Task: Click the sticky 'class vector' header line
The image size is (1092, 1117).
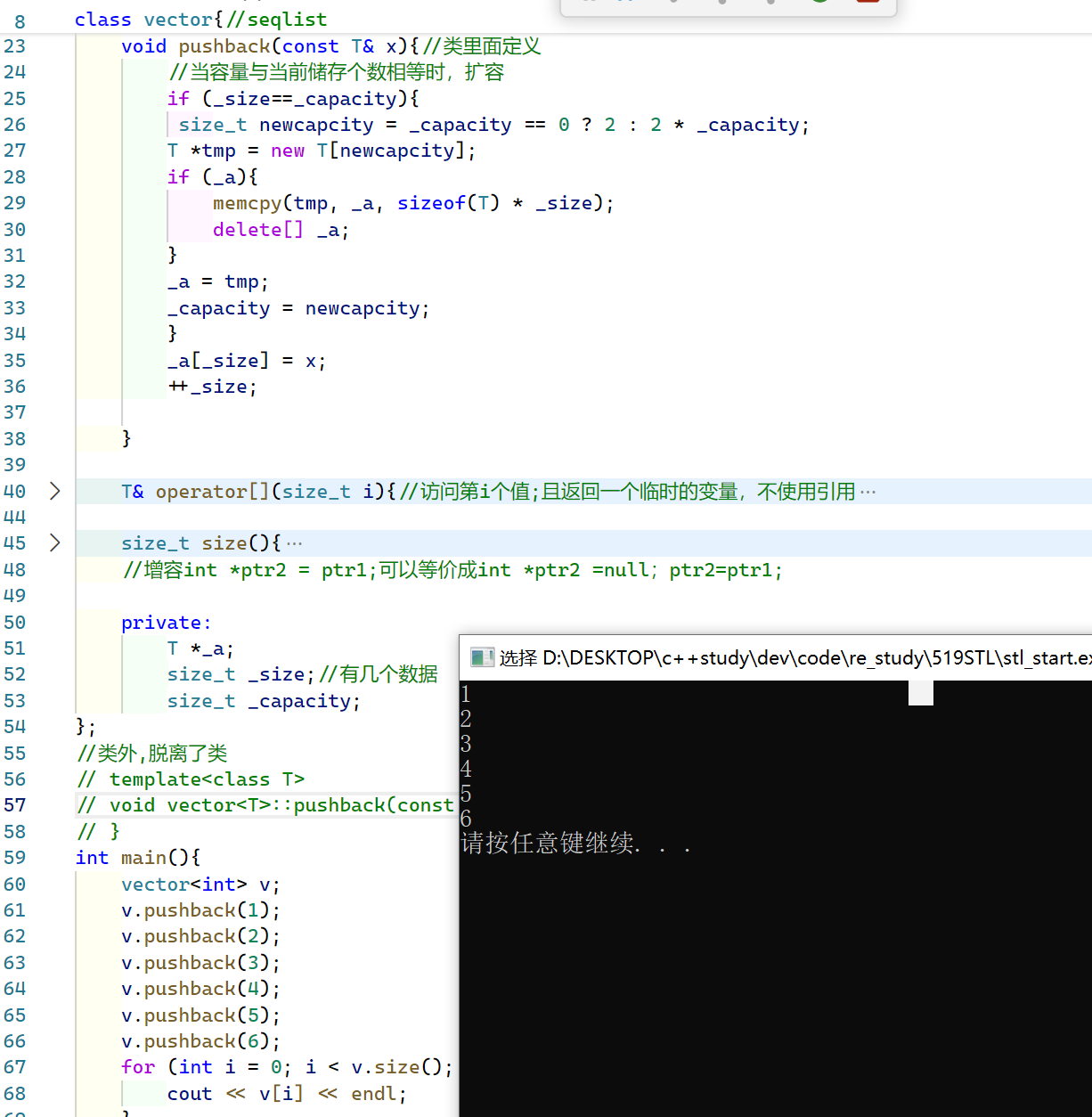Action: tap(200, 20)
